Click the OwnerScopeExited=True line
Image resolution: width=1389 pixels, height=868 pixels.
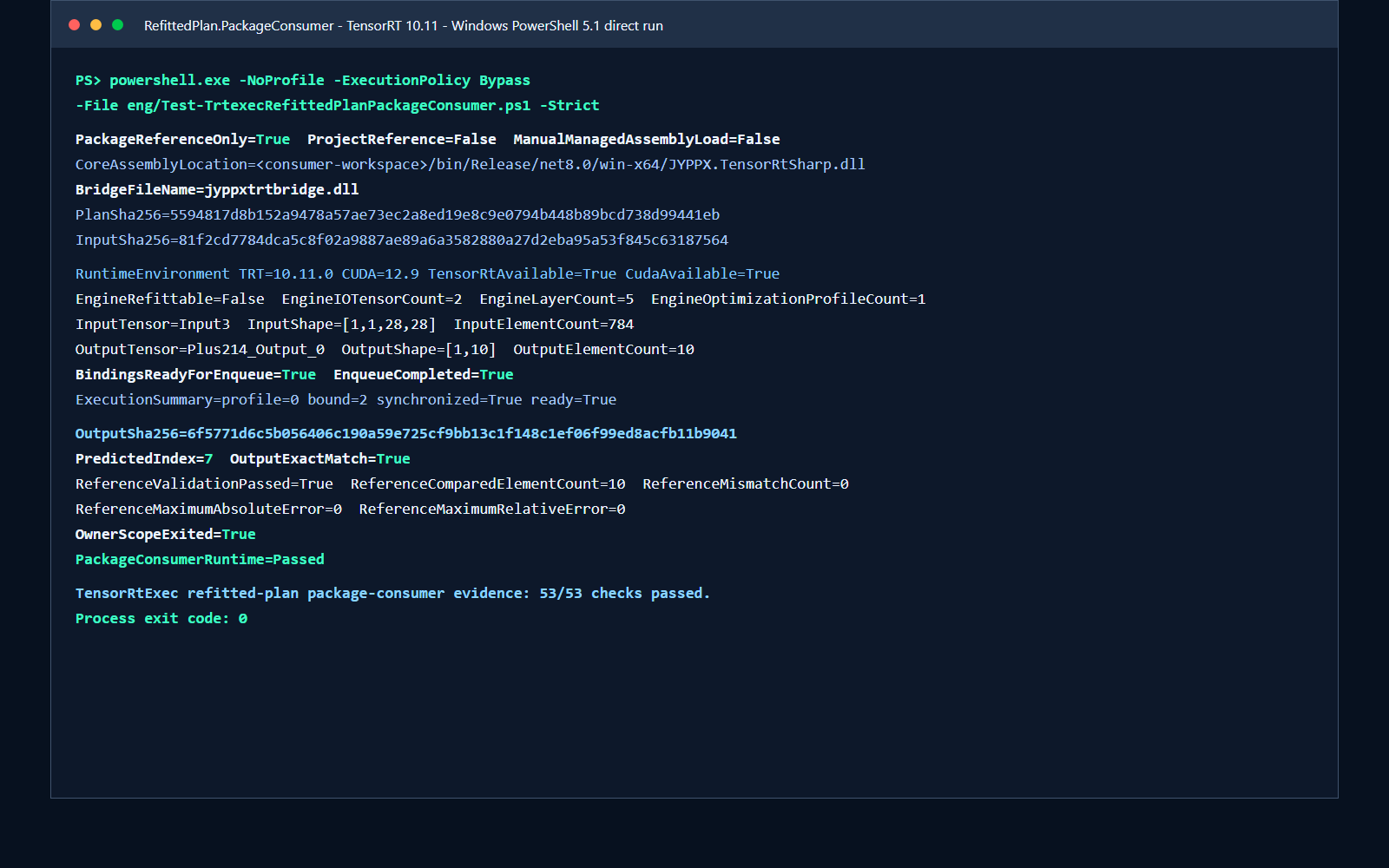(166, 535)
